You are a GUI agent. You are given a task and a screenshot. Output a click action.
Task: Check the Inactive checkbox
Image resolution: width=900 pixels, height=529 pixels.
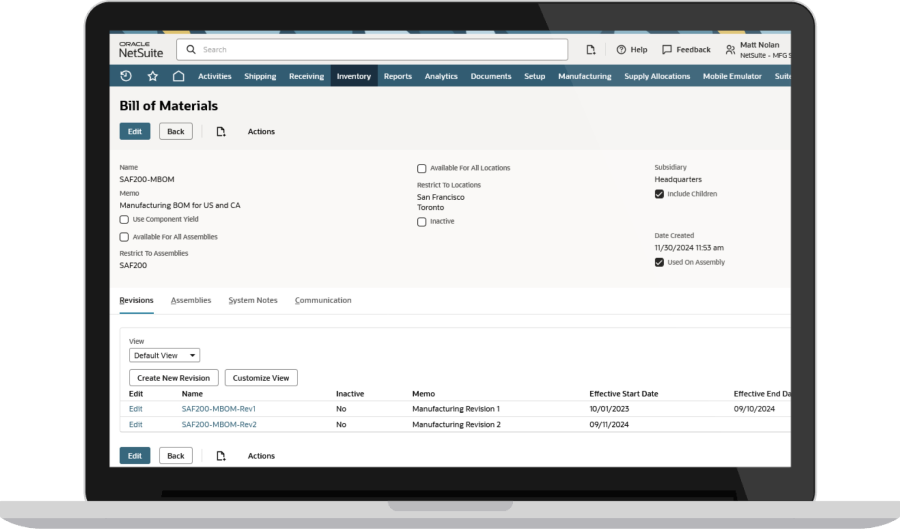(422, 222)
